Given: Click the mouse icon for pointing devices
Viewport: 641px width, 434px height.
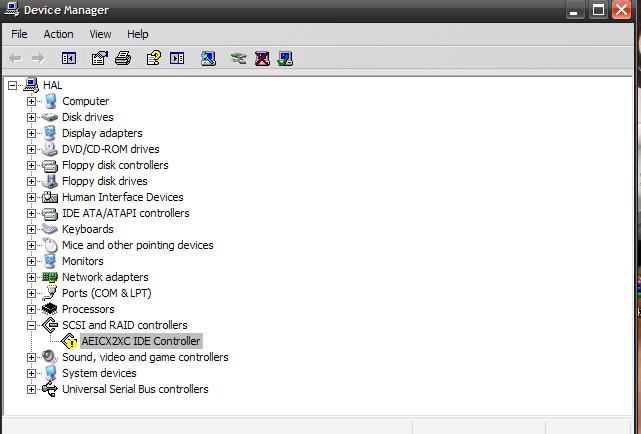Looking at the screenshot, I should (50, 245).
